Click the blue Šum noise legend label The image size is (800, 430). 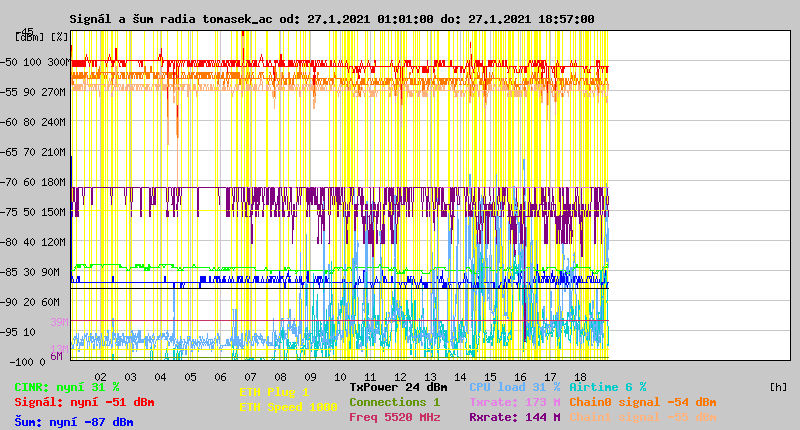click(74, 422)
